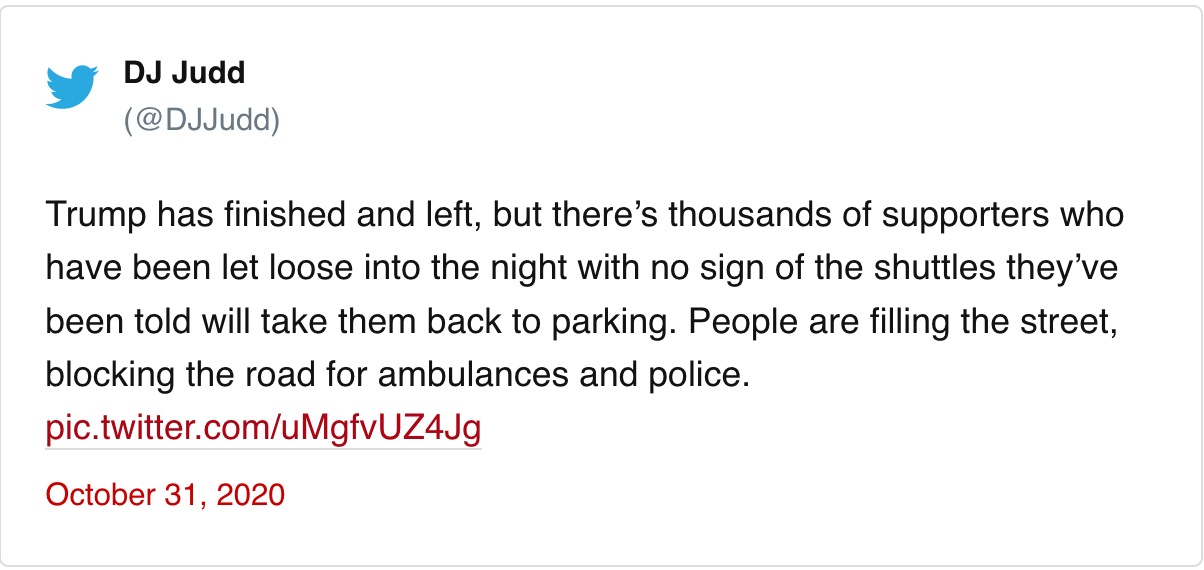This screenshot has width=1204, height=570.
Task: Click the October 31, 2020 date
Action: tap(165, 494)
